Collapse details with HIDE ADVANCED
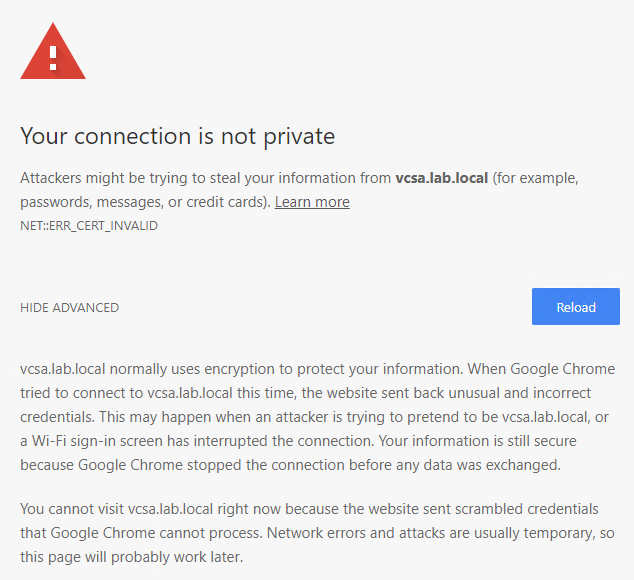634x580 pixels. (x=69, y=308)
